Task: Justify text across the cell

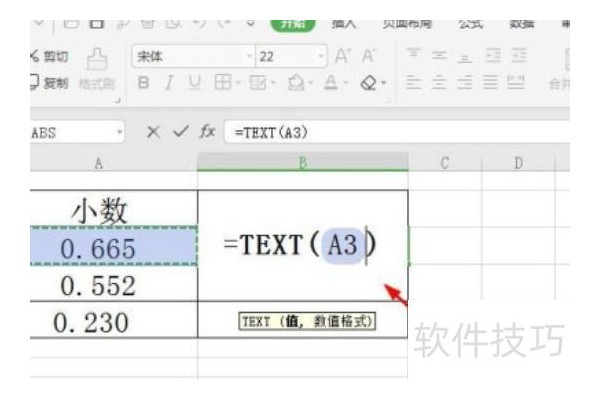Action: click(x=490, y=82)
